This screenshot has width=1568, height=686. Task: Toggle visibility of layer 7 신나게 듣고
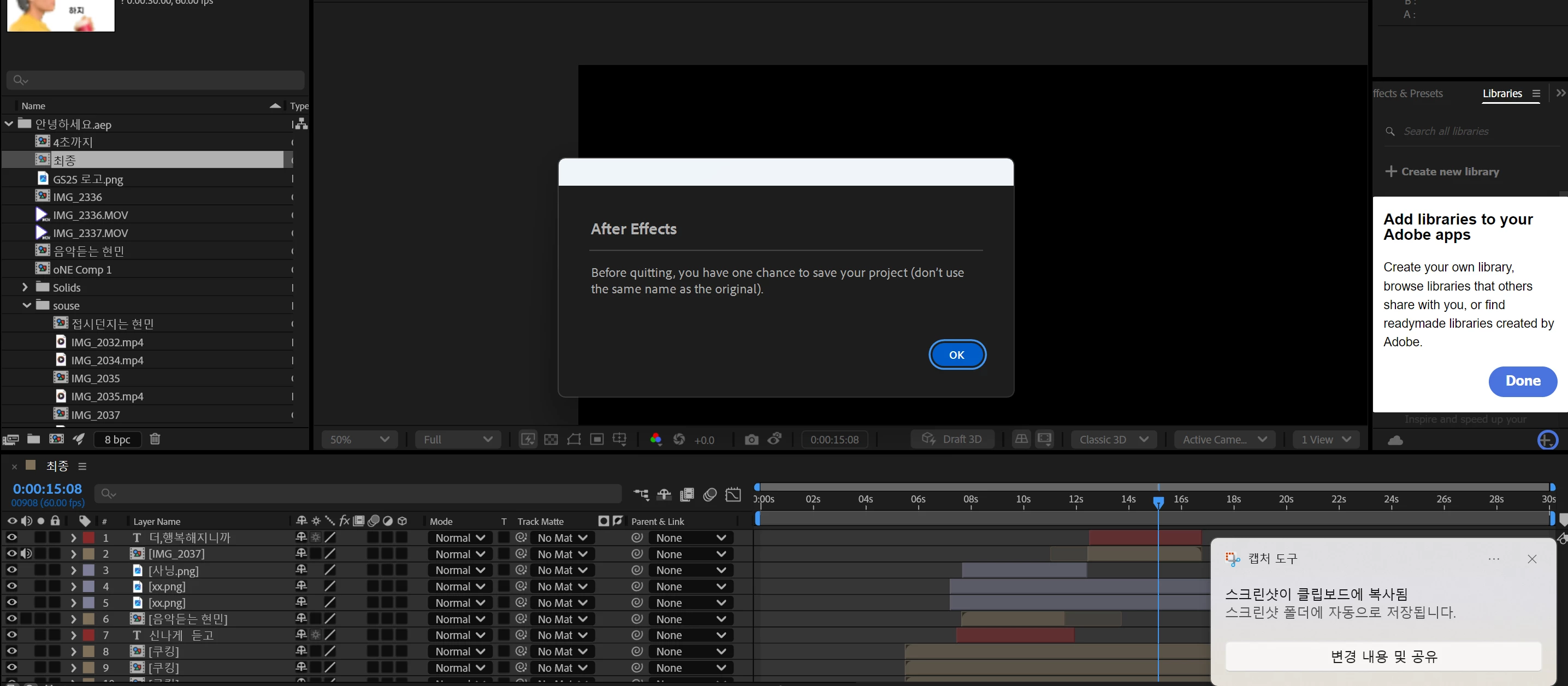click(11, 635)
